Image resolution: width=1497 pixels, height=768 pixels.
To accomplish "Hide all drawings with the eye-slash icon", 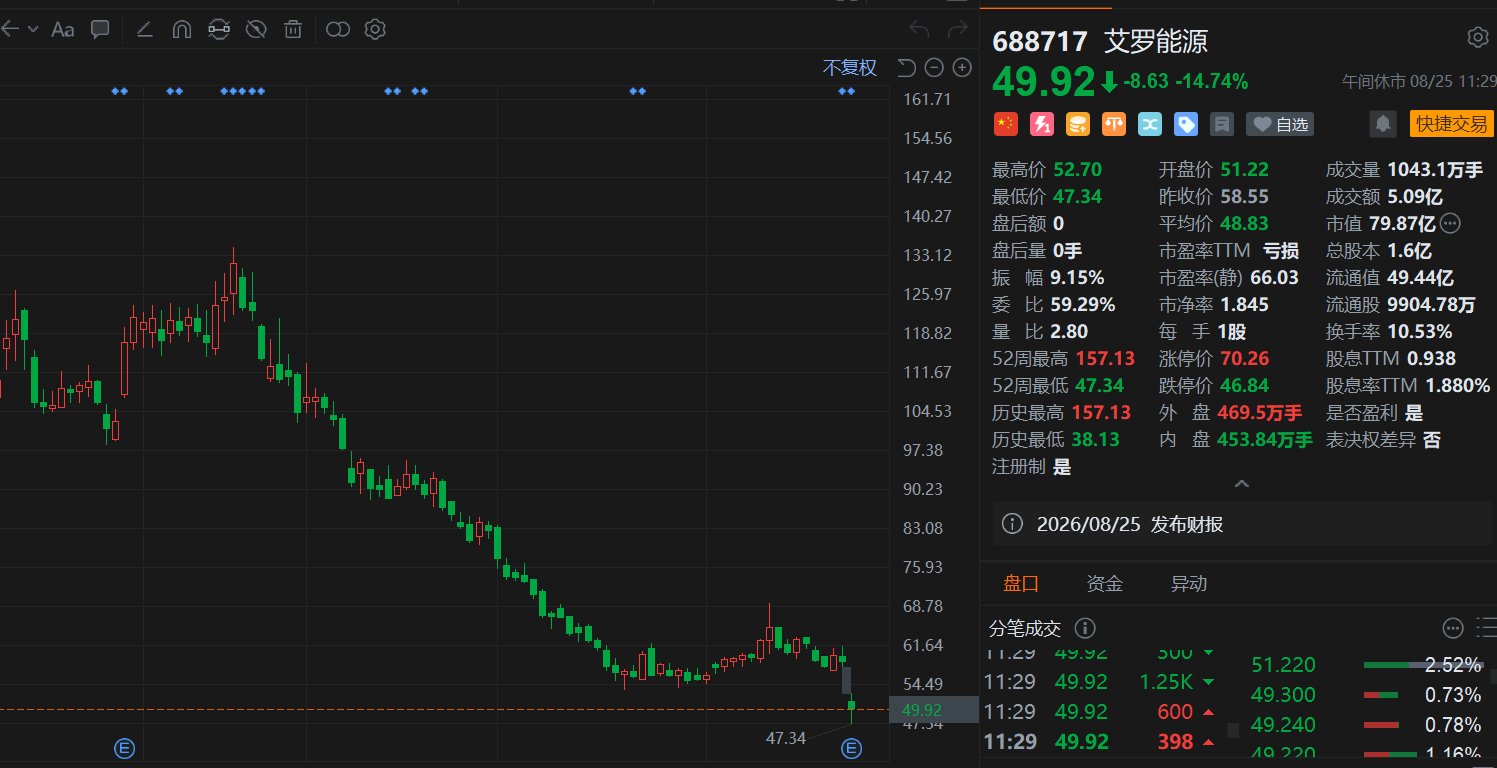I will point(255,29).
